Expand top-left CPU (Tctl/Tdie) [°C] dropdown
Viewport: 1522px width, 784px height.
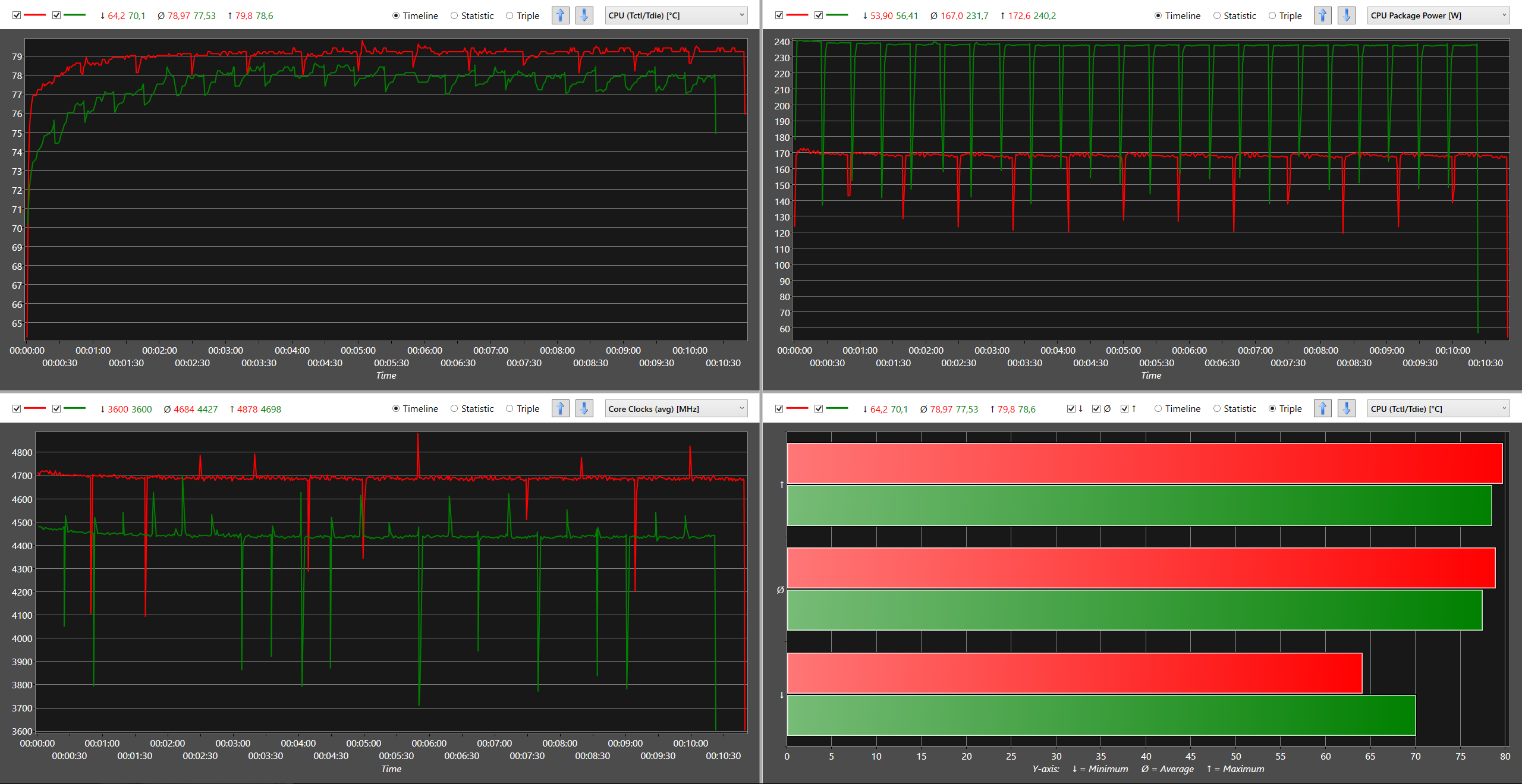pyautogui.click(x=676, y=15)
